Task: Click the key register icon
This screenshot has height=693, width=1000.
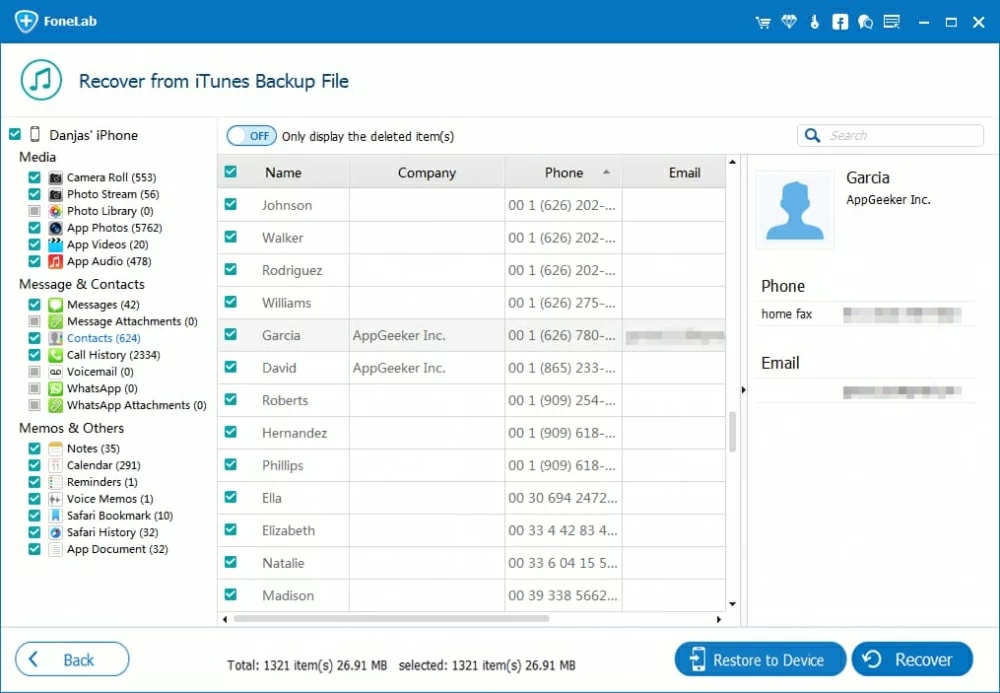Action: click(815, 22)
